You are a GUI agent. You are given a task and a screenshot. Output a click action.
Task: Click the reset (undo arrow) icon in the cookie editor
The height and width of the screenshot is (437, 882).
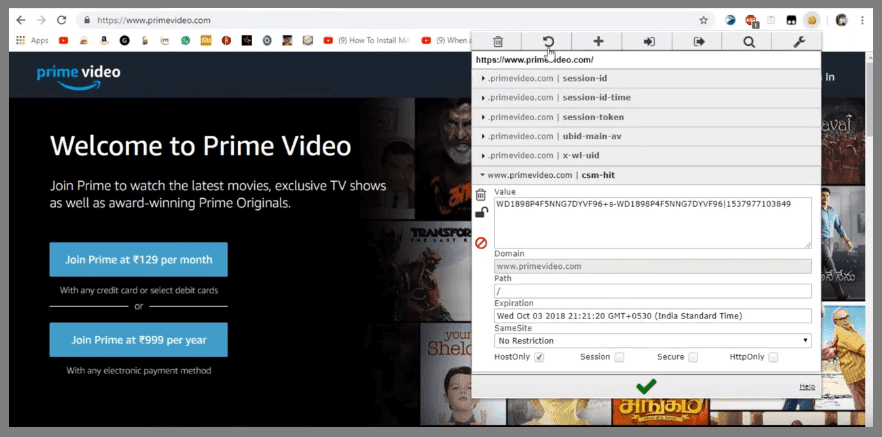548,42
